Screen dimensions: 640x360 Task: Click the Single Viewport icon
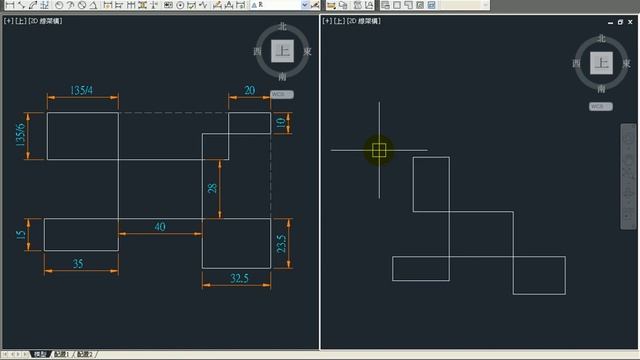pyautogui.click(x=397, y=5)
